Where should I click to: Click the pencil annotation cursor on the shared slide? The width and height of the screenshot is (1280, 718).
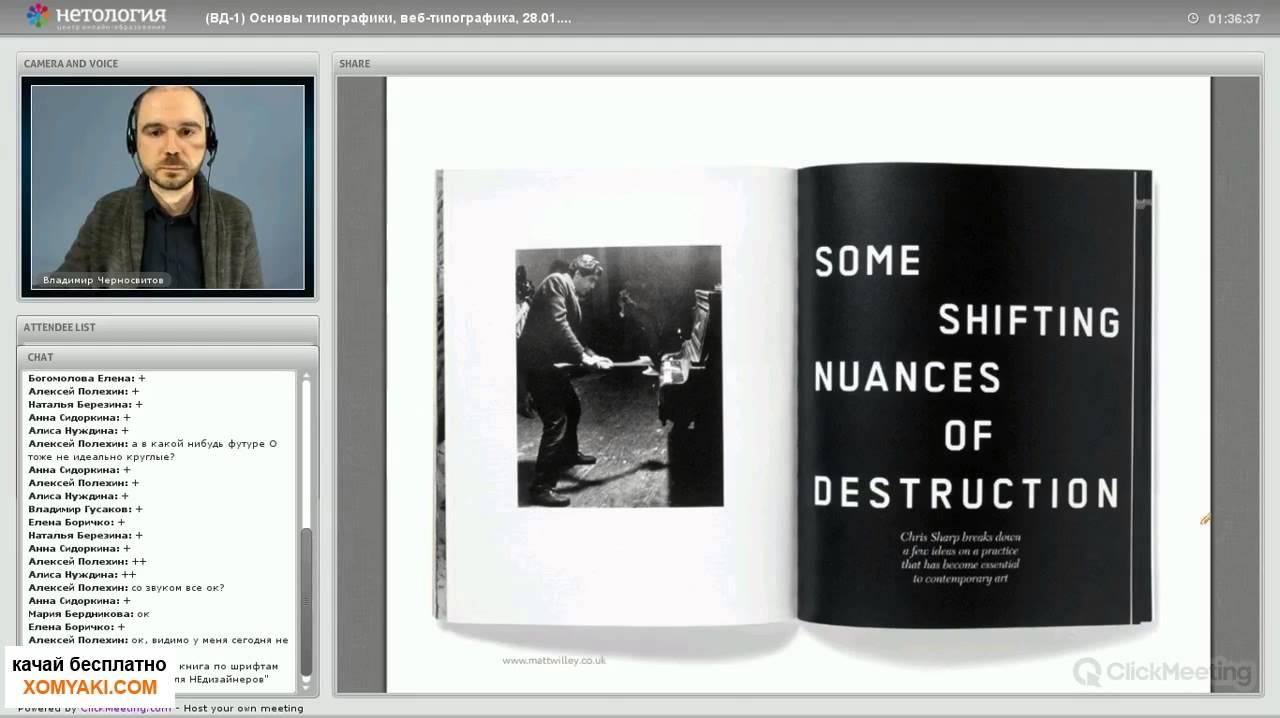[1206, 519]
